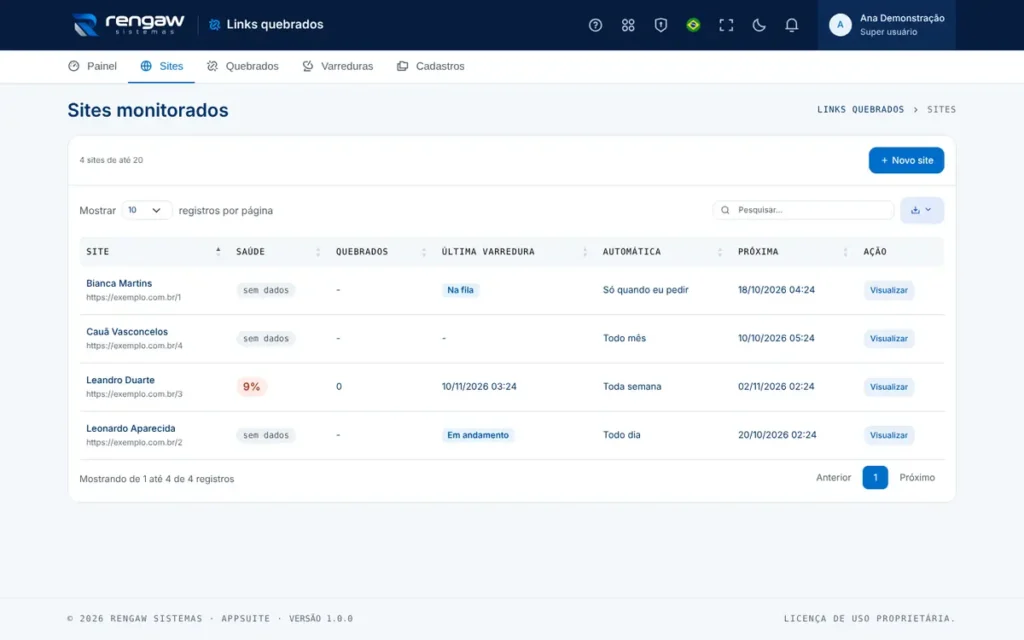Open the Leonardo Aparecida site link
Screen dimensions: 1024x640
click(131, 428)
